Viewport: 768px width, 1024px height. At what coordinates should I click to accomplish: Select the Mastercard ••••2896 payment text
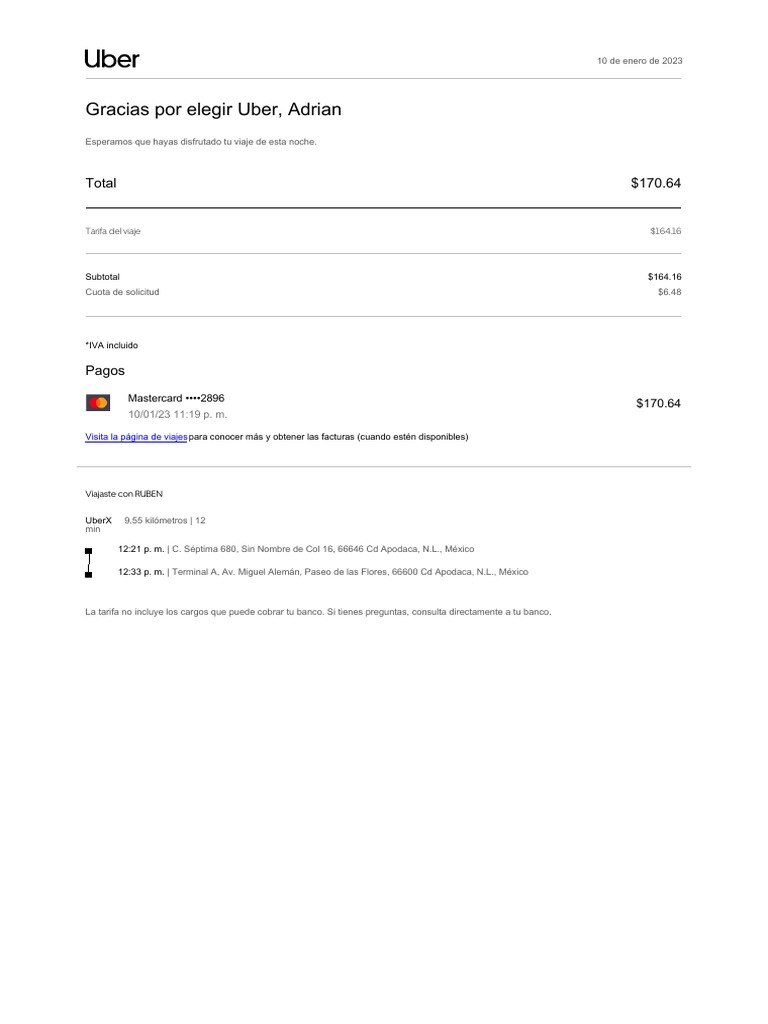[176, 397]
